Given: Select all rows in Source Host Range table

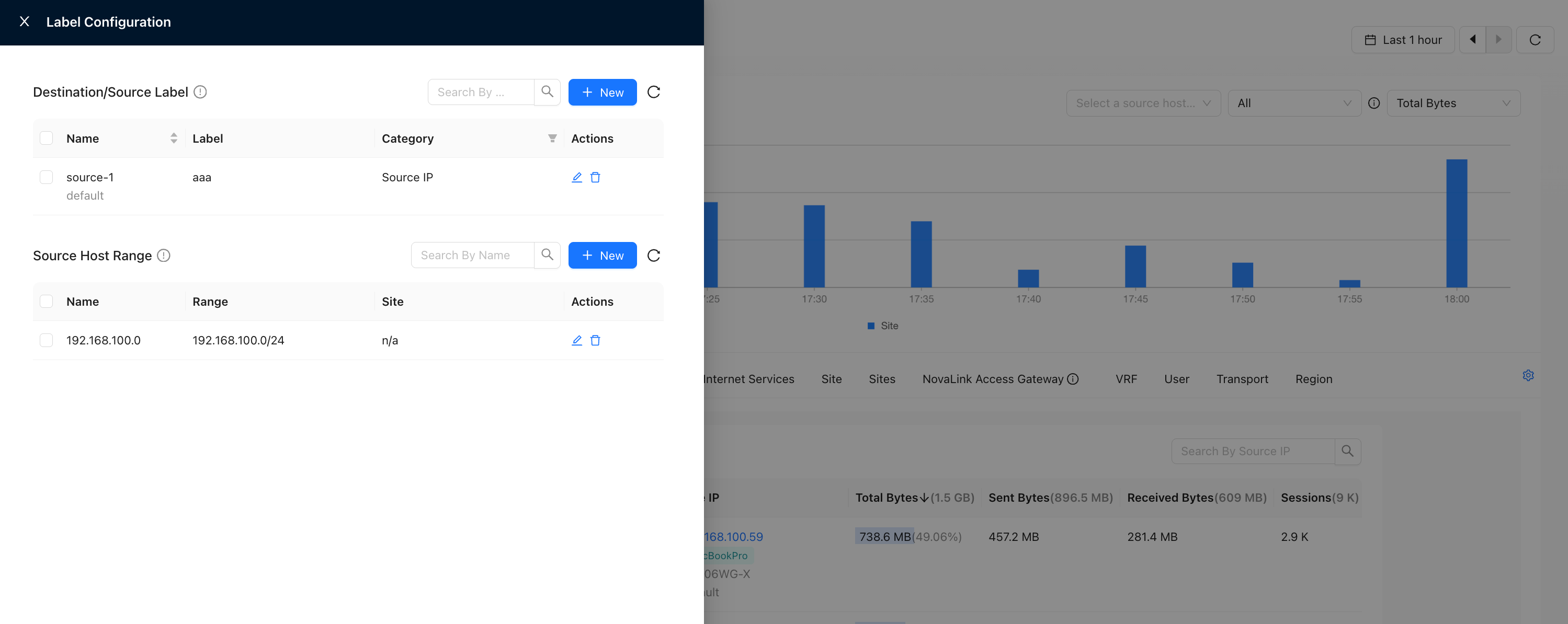Looking at the screenshot, I should pyautogui.click(x=46, y=301).
